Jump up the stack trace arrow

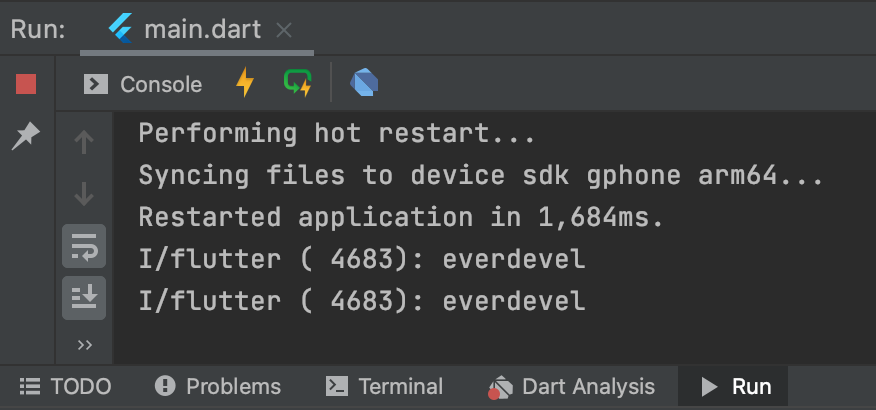(84, 142)
